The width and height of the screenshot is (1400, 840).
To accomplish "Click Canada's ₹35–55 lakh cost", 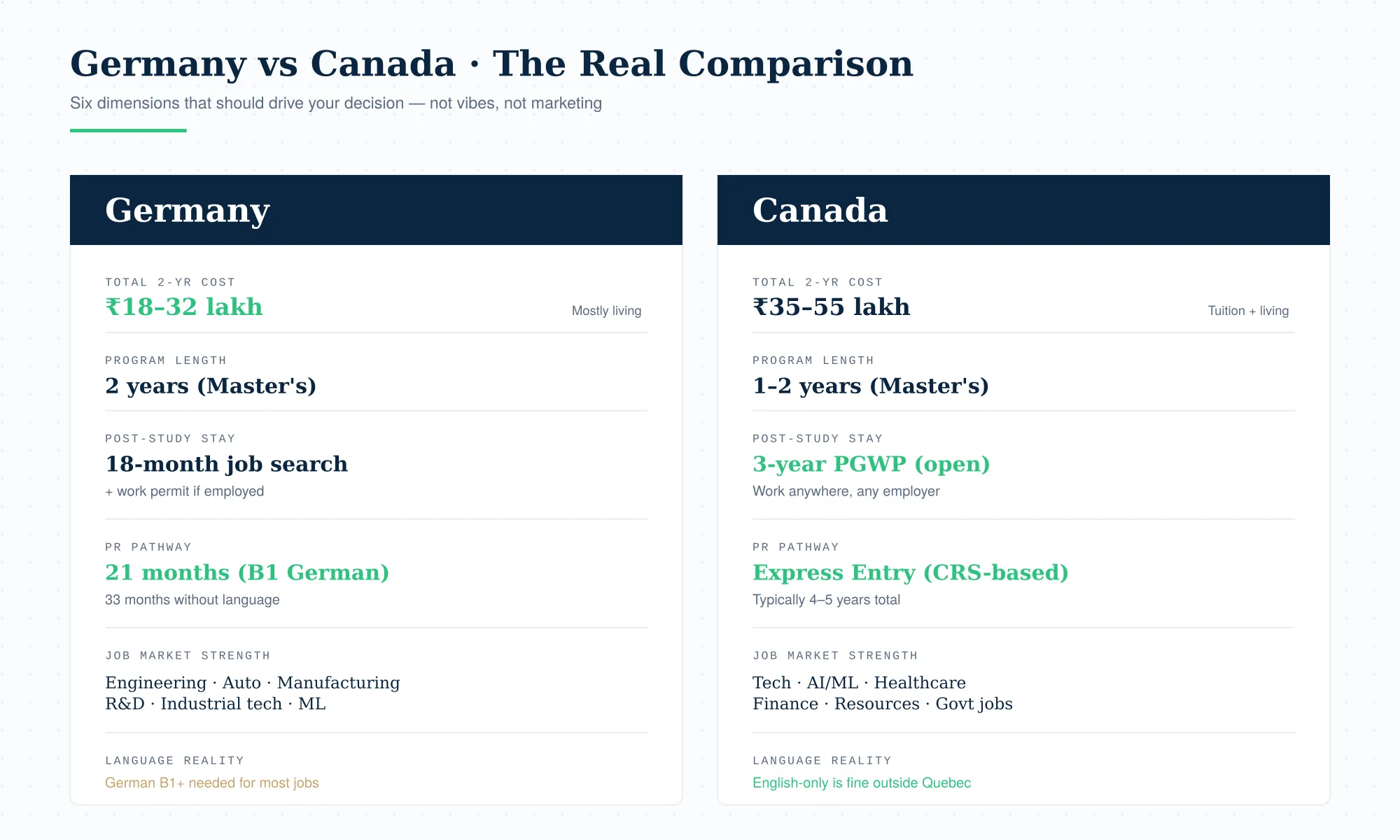I will pos(832,307).
